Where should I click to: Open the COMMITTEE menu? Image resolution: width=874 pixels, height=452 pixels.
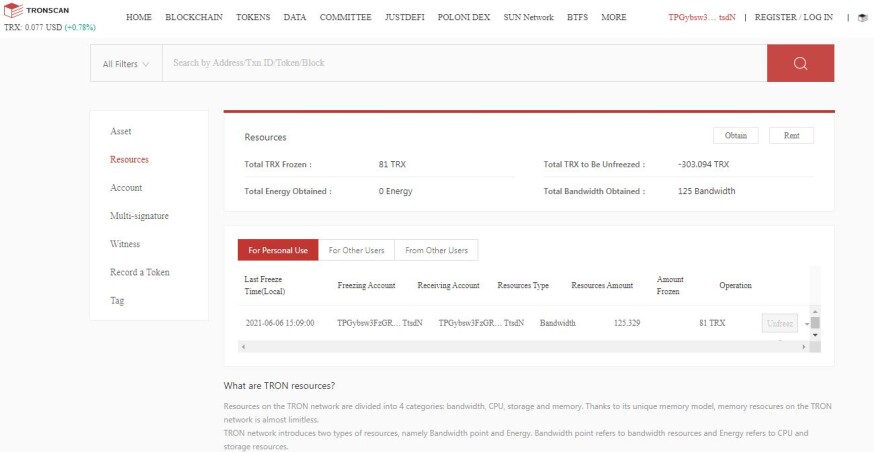[346, 17]
